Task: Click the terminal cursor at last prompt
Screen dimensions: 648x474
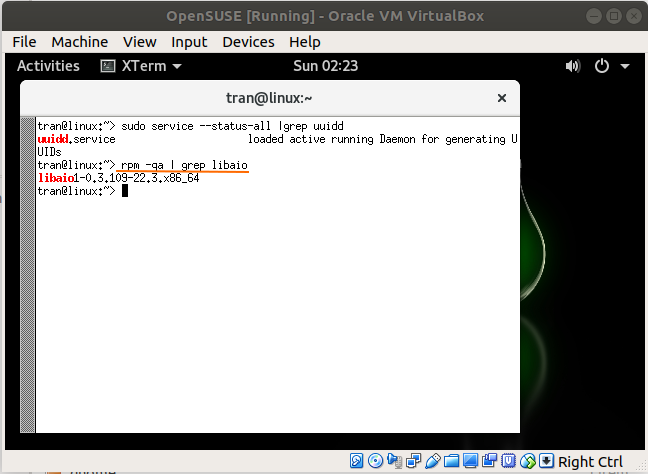Action: click(125, 191)
